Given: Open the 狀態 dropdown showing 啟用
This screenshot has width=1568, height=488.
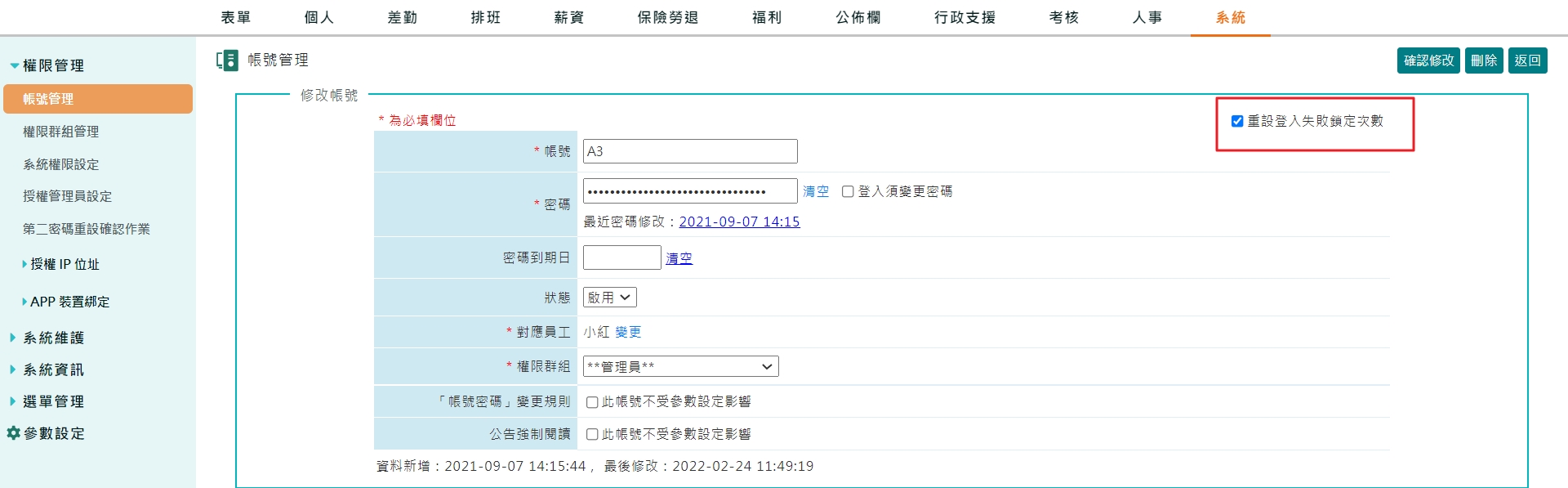Looking at the screenshot, I should click(609, 298).
